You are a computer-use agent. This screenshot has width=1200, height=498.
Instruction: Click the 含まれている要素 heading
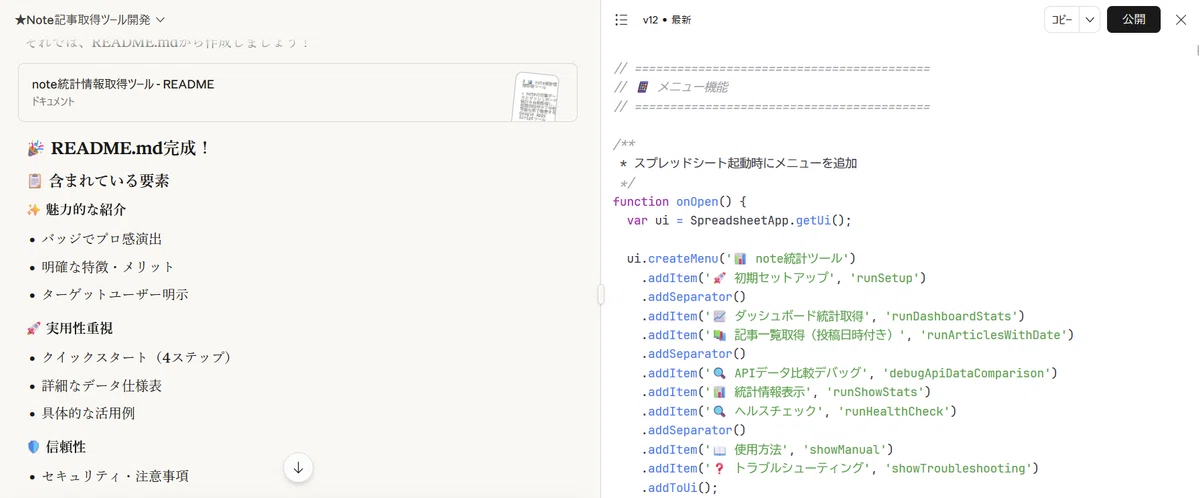pyautogui.click(x=98, y=181)
